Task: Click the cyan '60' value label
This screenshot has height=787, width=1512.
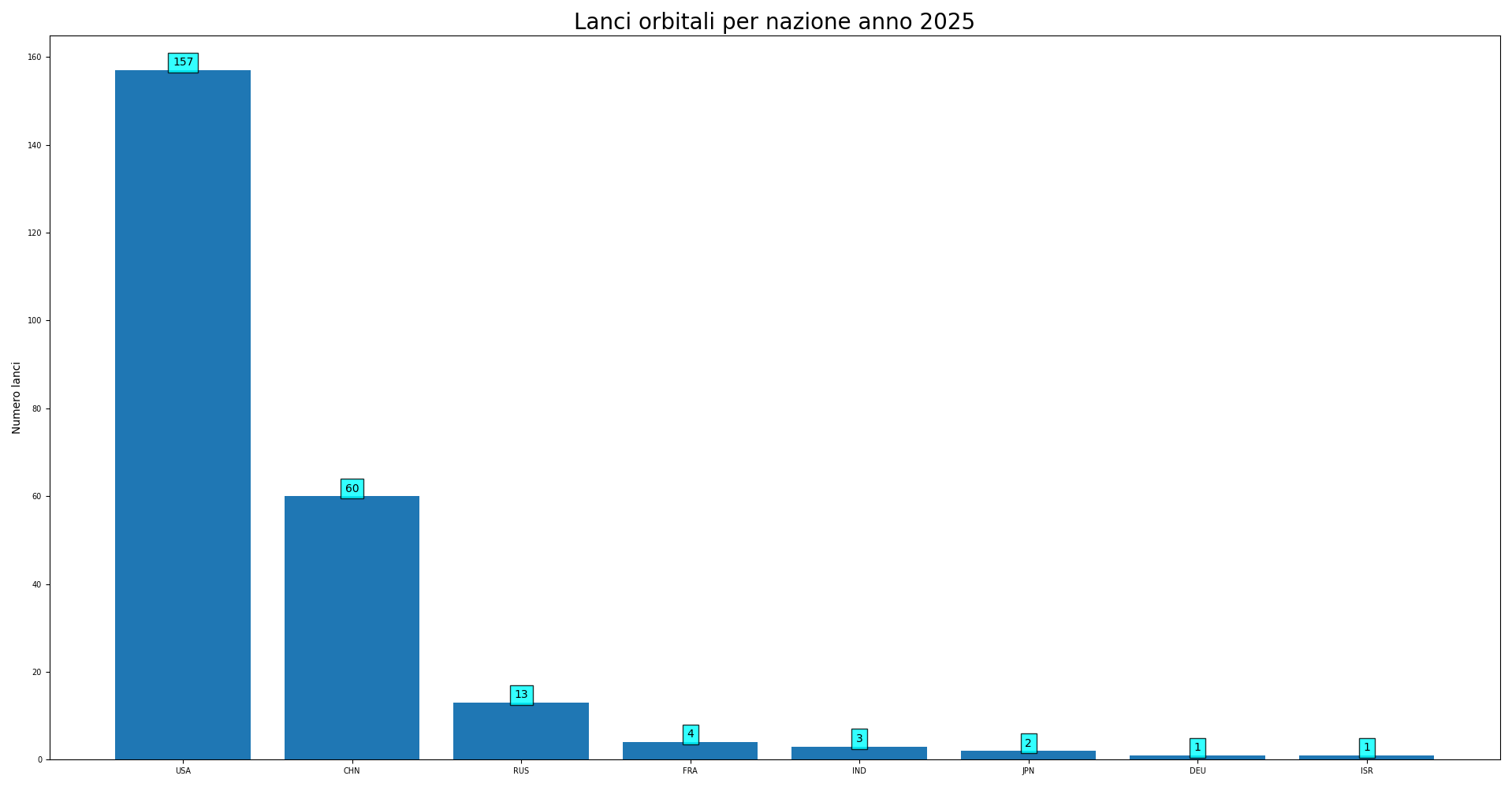Action: tap(352, 489)
